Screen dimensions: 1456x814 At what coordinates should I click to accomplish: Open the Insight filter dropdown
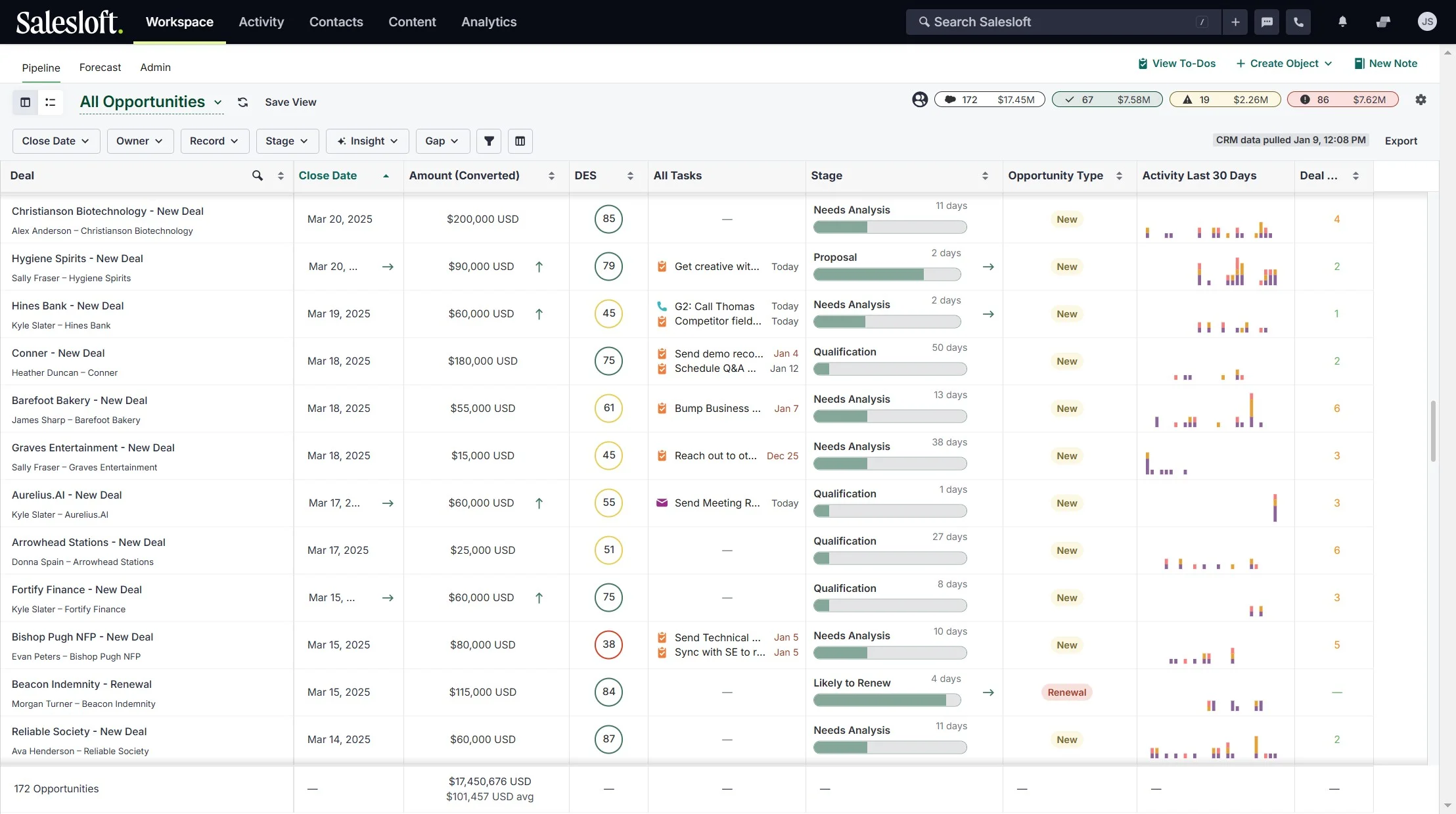pos(367,141)
